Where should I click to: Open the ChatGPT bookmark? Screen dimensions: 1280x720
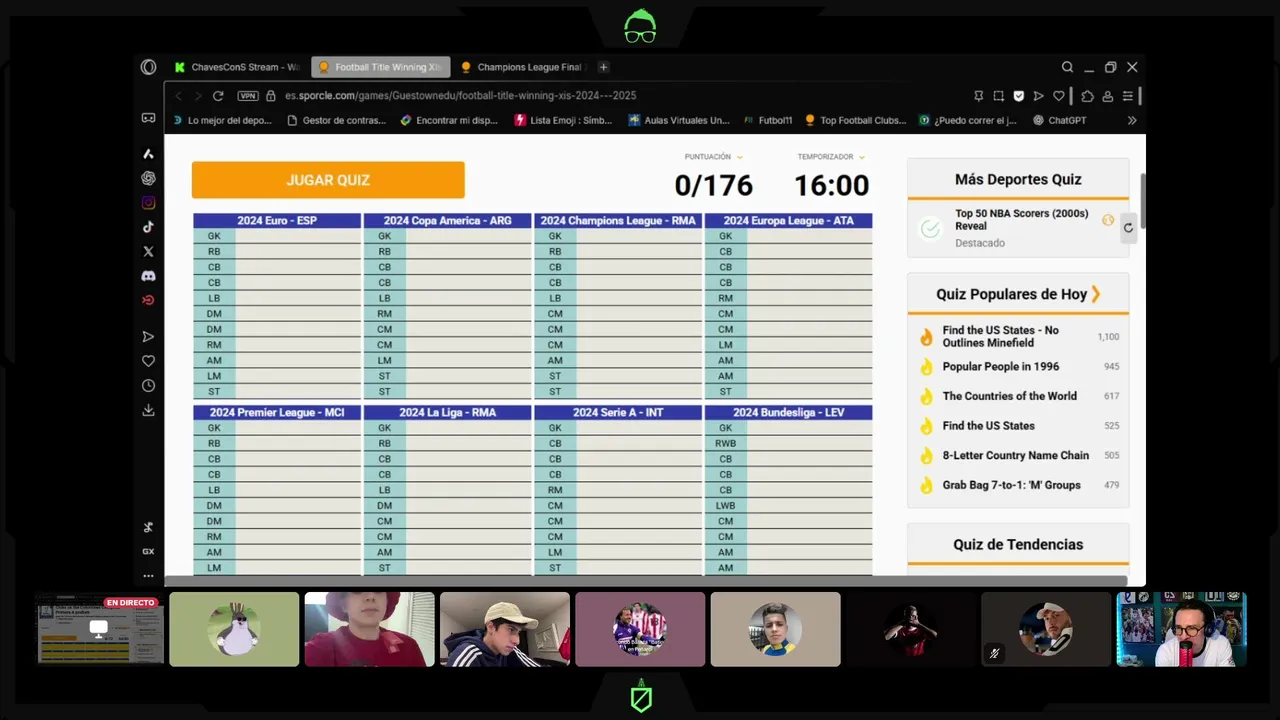[1060, 120]
